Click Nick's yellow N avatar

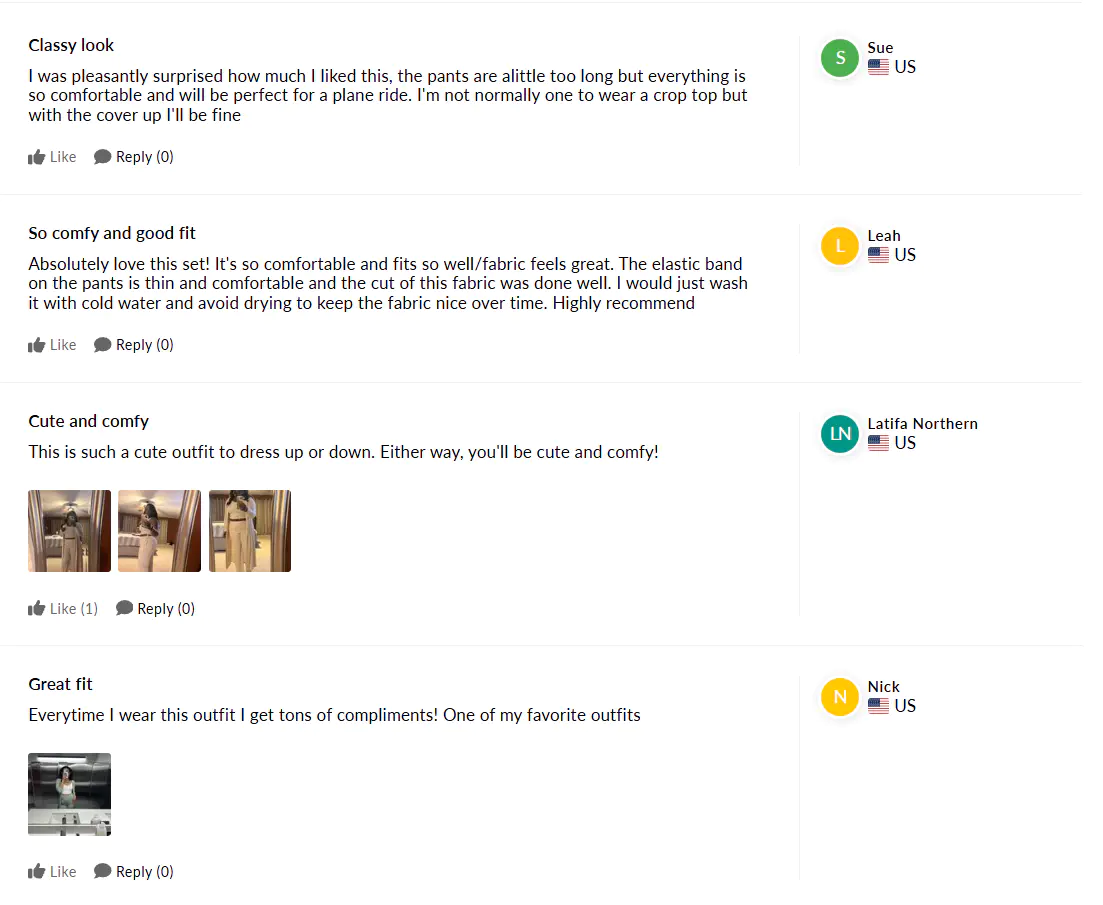840,697
